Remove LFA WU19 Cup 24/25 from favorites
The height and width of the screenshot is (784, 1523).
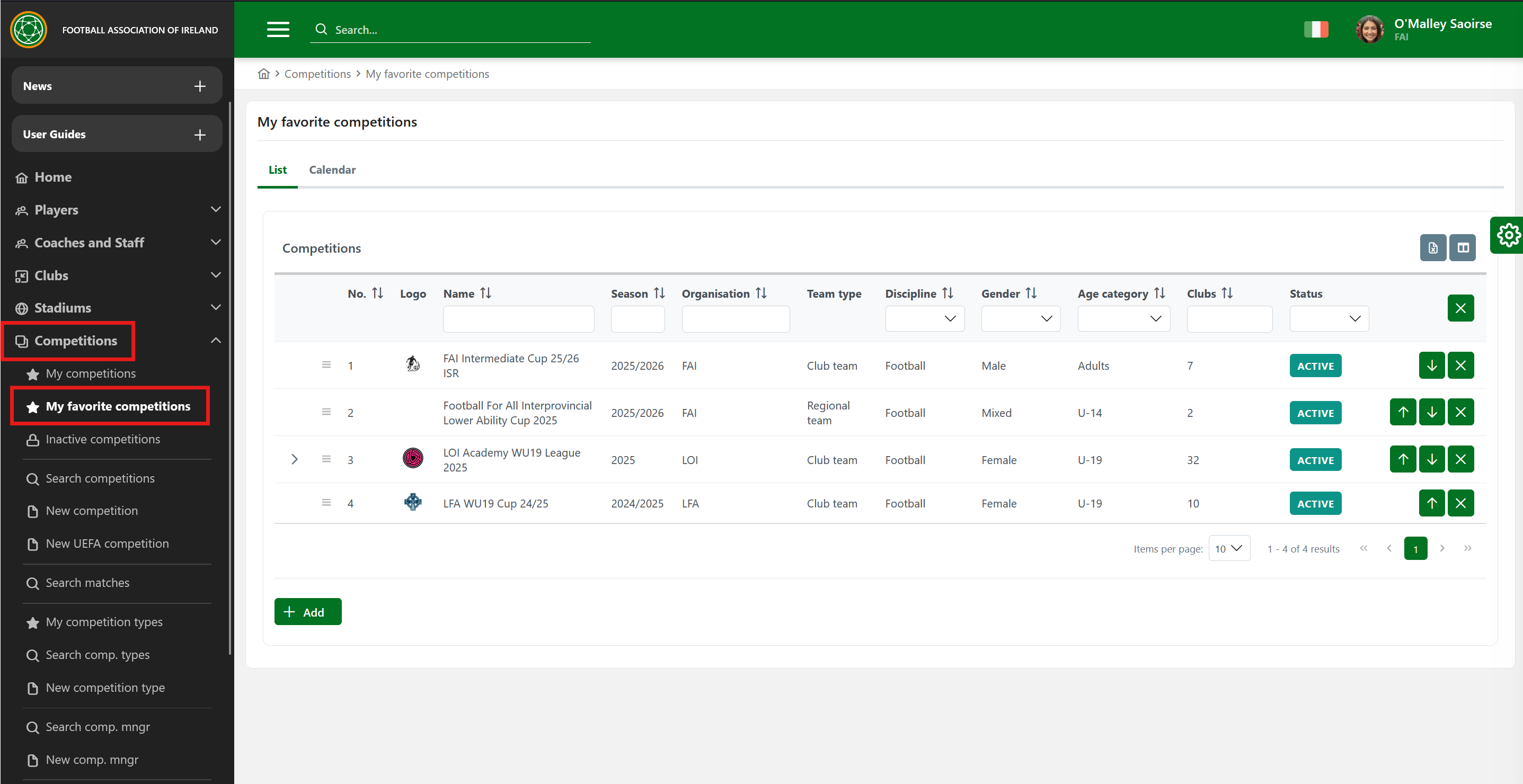[x=1460, y=503]
